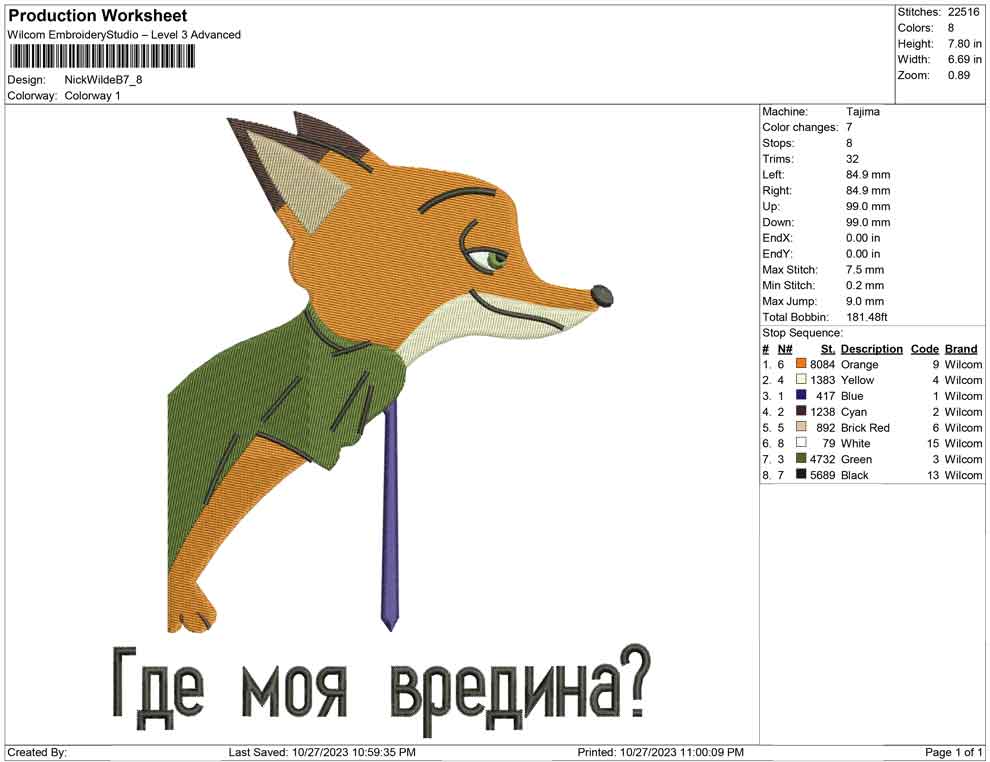Click the Height value '7.80 in'
Screen dimensions: 990x762
(965, 44)
